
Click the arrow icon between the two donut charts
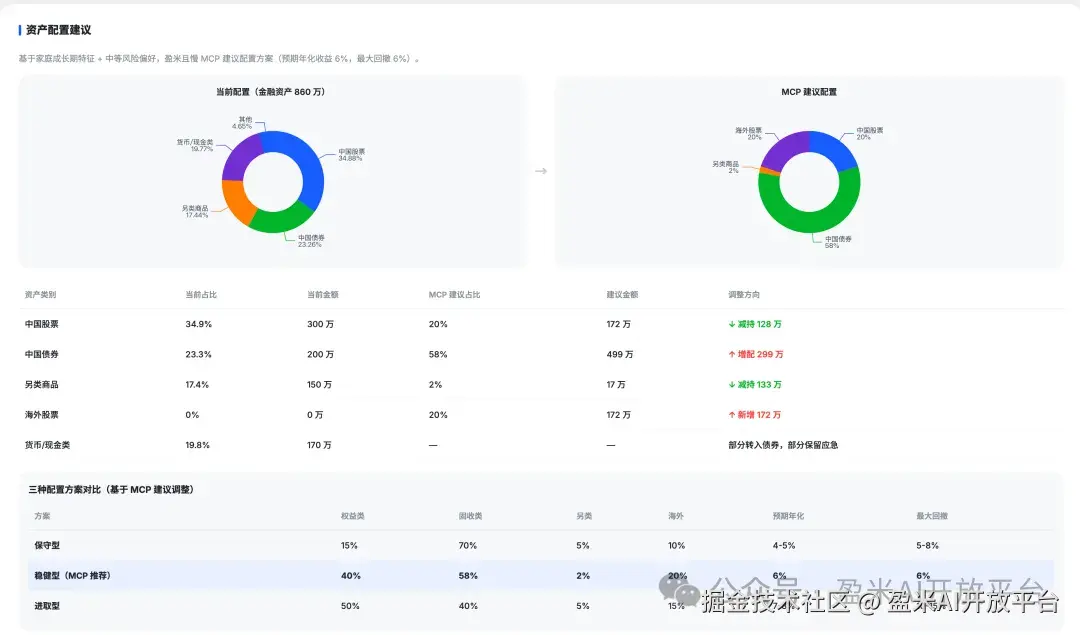click(540, 170)
